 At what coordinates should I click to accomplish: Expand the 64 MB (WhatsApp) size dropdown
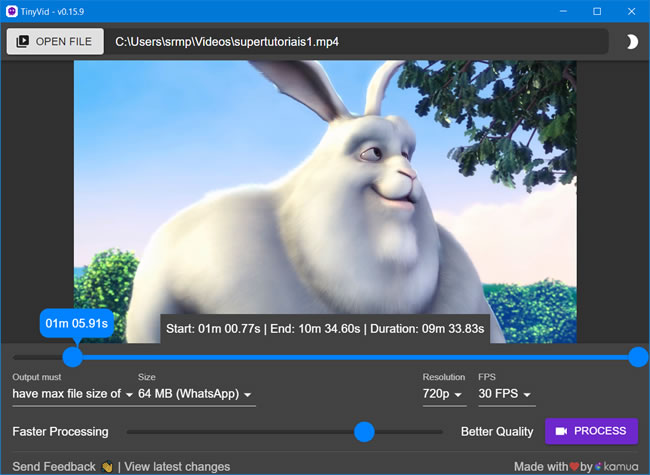coord(196,394)
